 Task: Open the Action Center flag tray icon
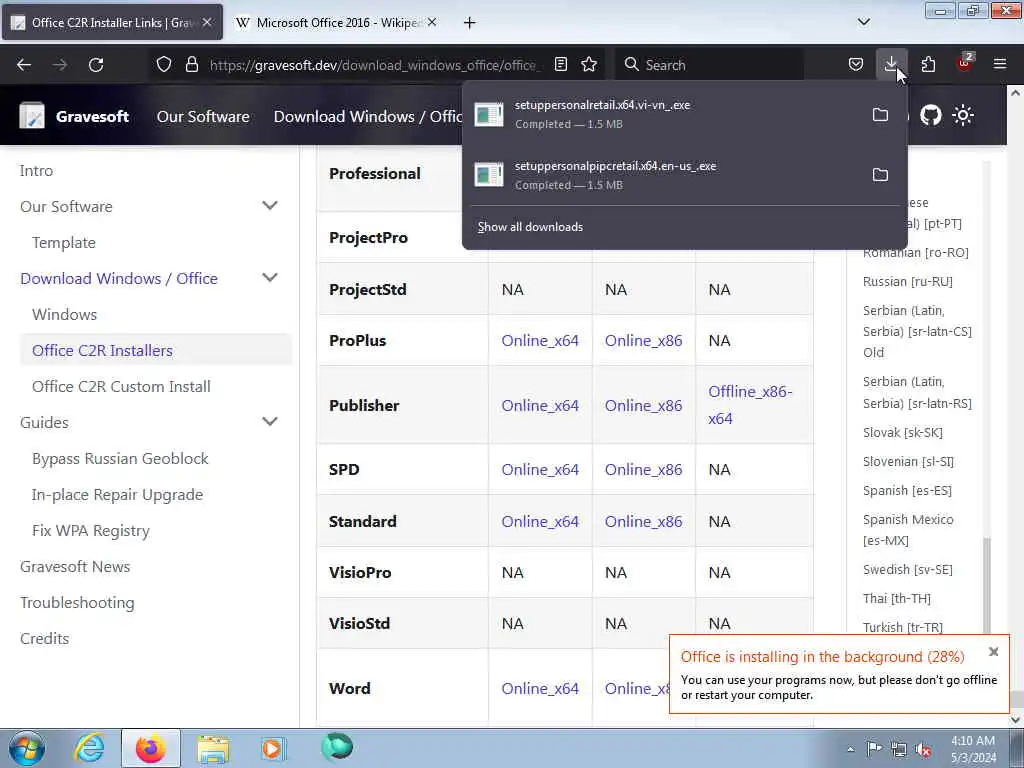(874, 749)
